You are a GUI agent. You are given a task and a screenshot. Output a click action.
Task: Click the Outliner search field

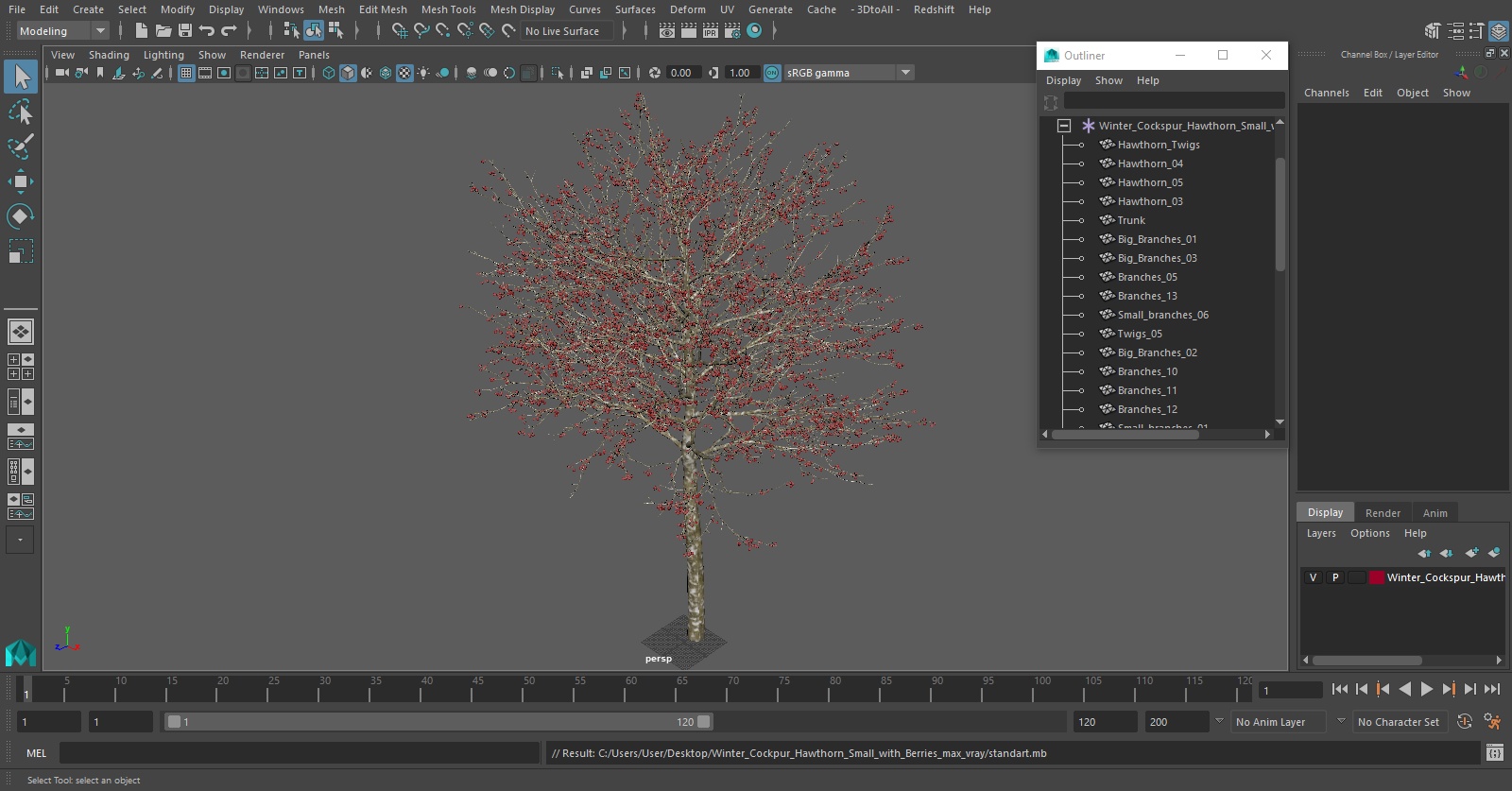click(1174, 100)
